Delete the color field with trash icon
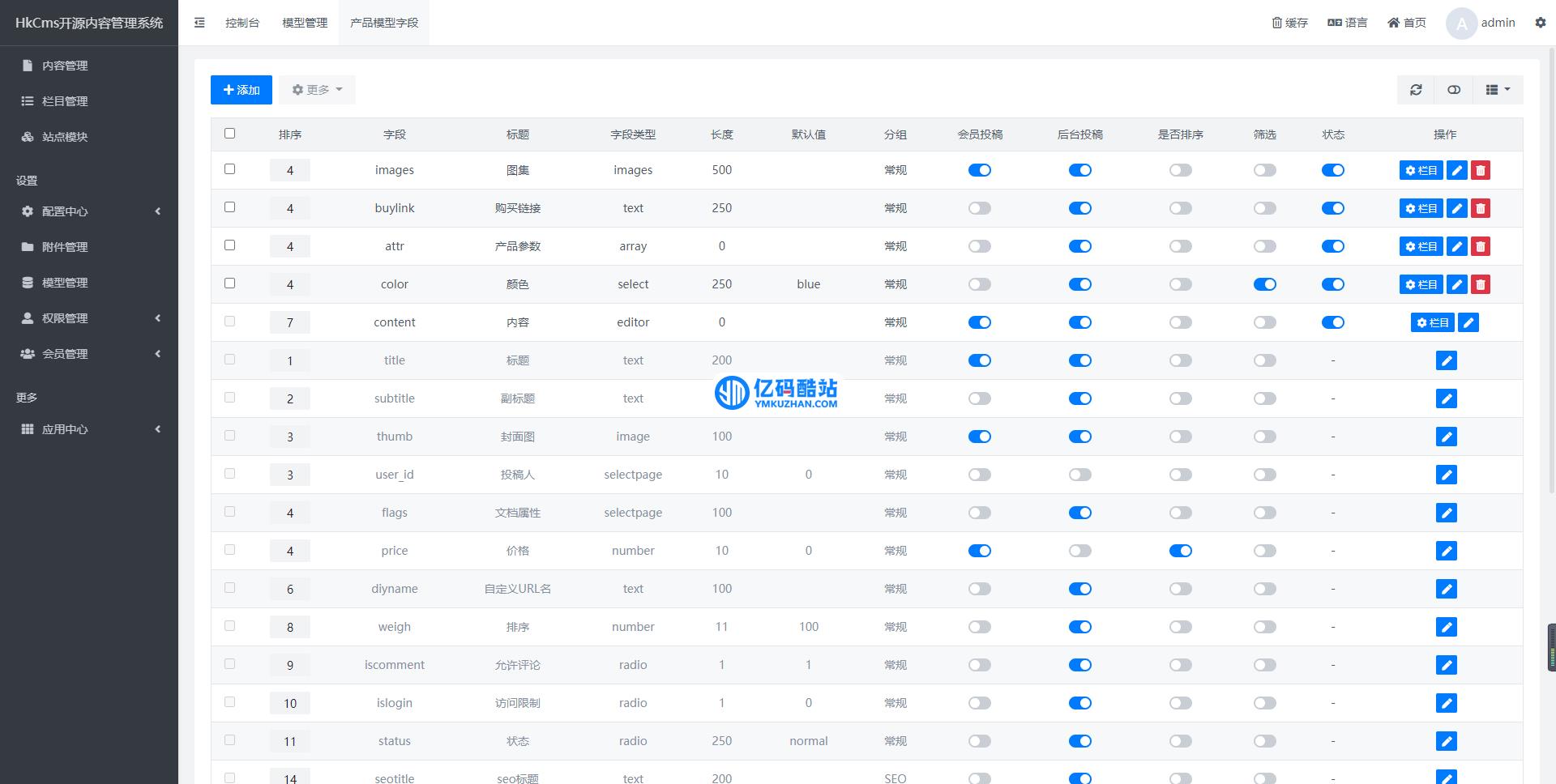1556x784 pixels. point(1481,284)
